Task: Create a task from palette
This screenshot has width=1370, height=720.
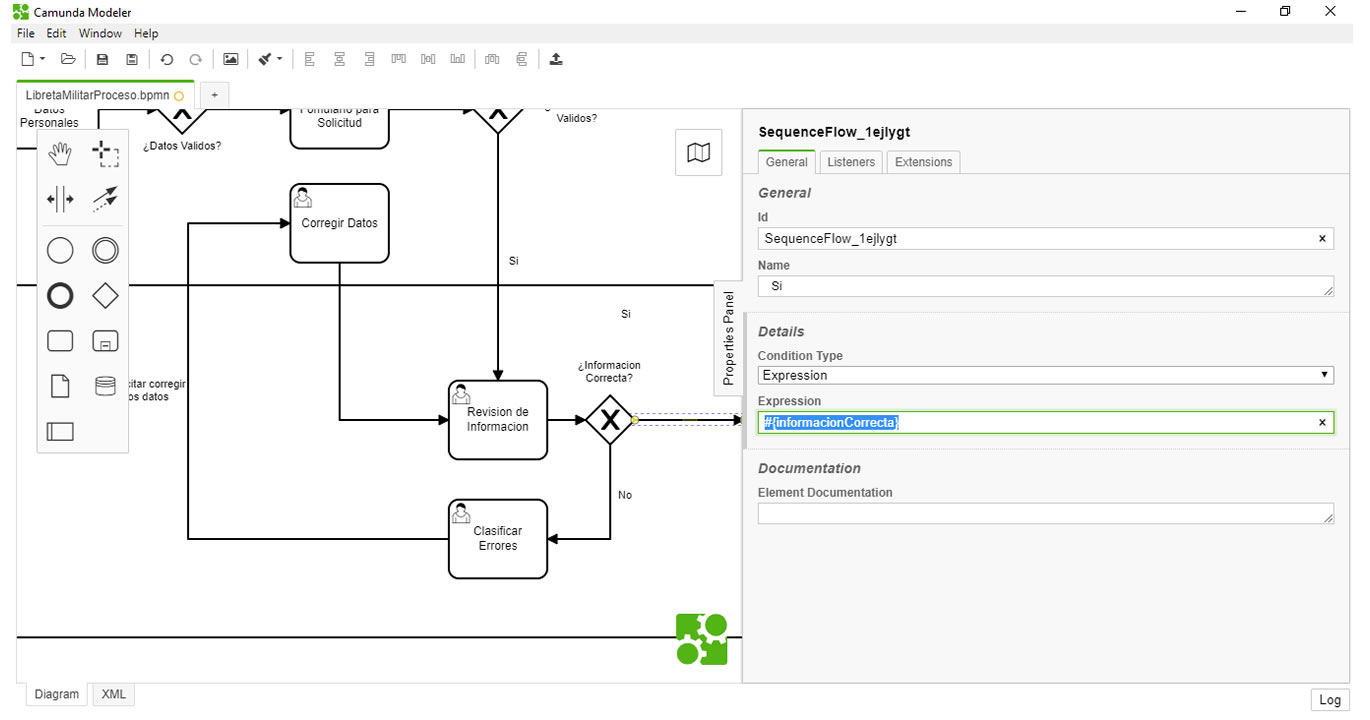Action: [61, 341]
